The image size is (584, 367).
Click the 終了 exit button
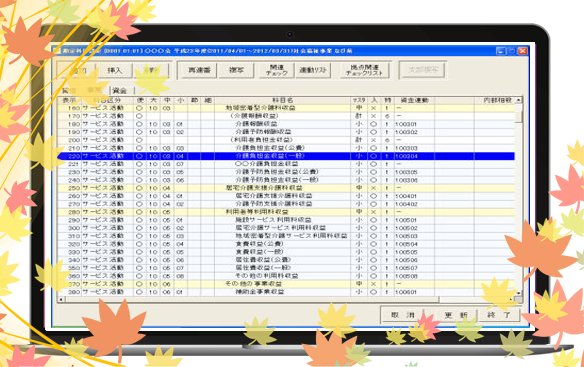[499, 315]
